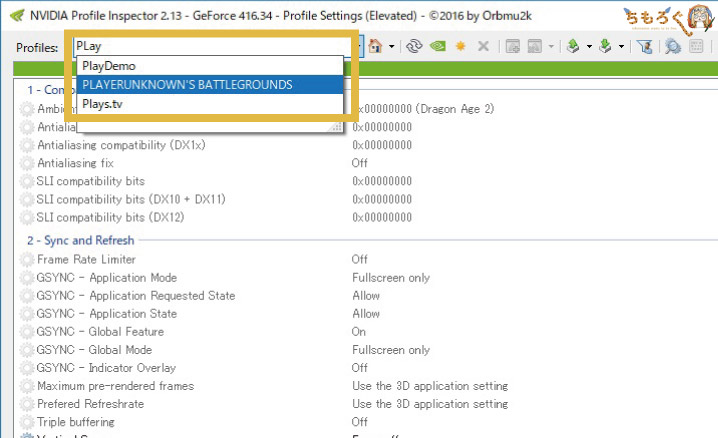This screenshot has height=438, width=718.
Task: Click gear icon beside Maximum pre-rendered frames
Action: click(x=27, y=386)
